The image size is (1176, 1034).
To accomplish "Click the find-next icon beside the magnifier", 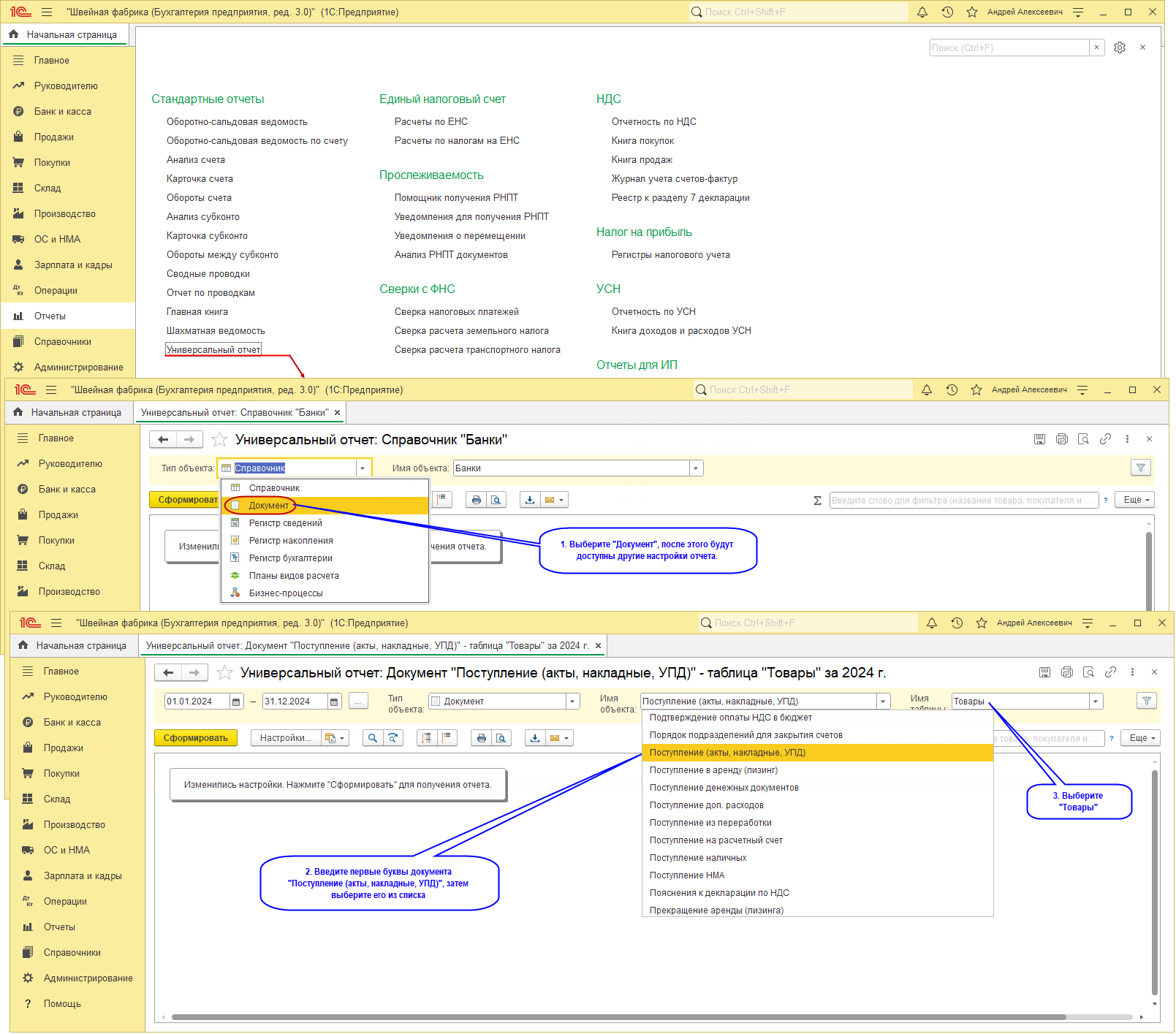I will [x=393, y=738].
